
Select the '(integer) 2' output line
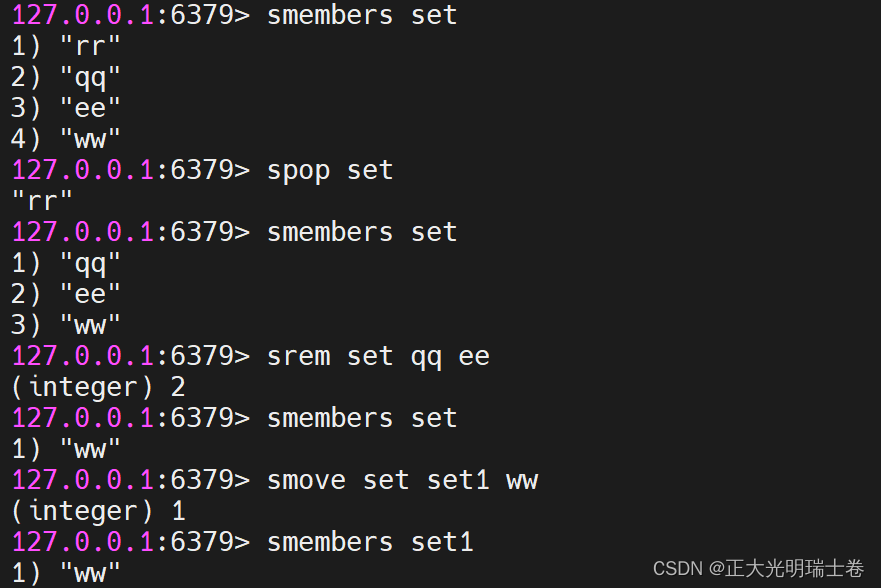pos(98,387)
